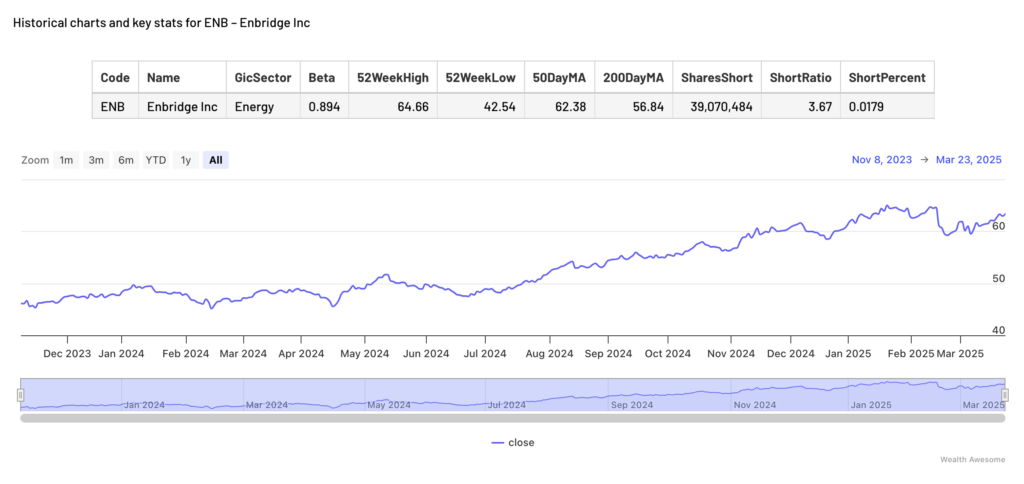Click the purple close legend line icon
This screenshot has height=484, width=1024.
coord(497,443)
